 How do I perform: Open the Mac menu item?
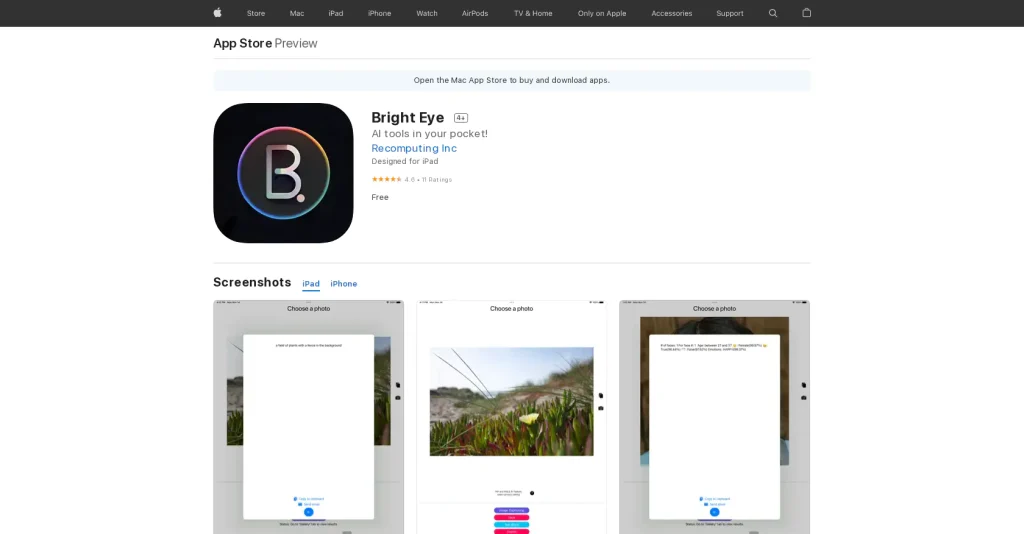tap(297, 13)
